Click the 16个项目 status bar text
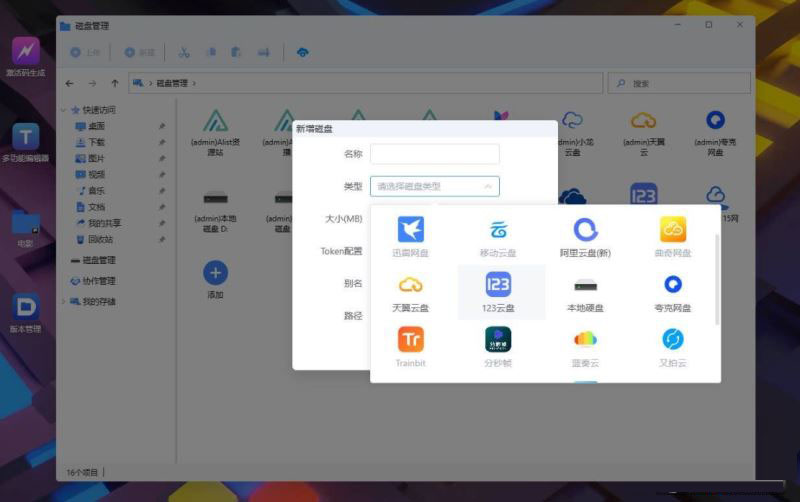Viewport: 800px width, 502px height. point(82,472)
